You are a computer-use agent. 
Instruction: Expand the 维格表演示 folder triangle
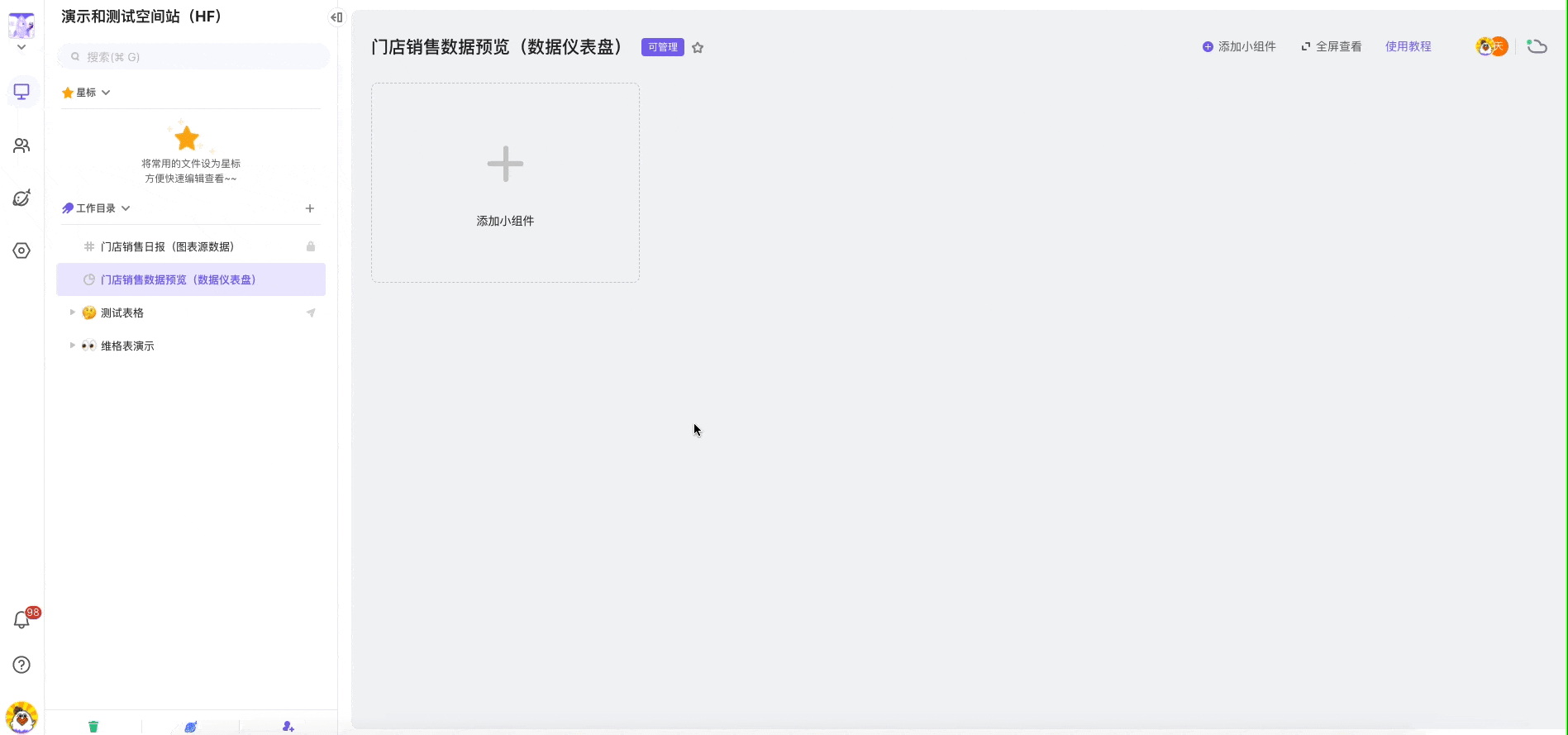pos(73,346)
